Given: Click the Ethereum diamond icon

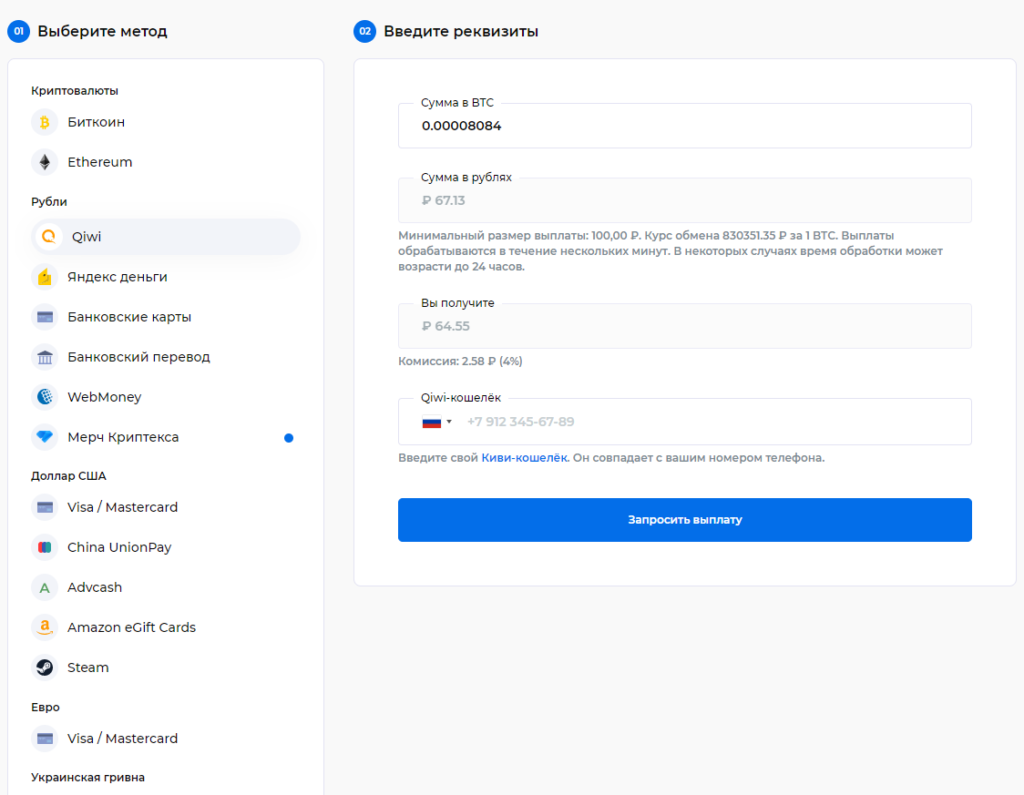Looking at the screenshot, I should (x=44, y=162).
